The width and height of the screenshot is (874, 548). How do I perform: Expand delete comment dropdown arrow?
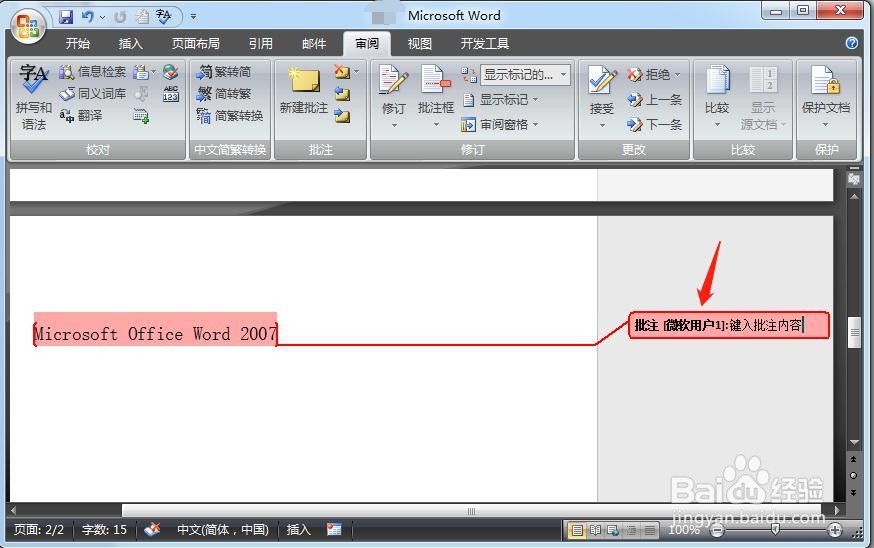coord(357,72)
